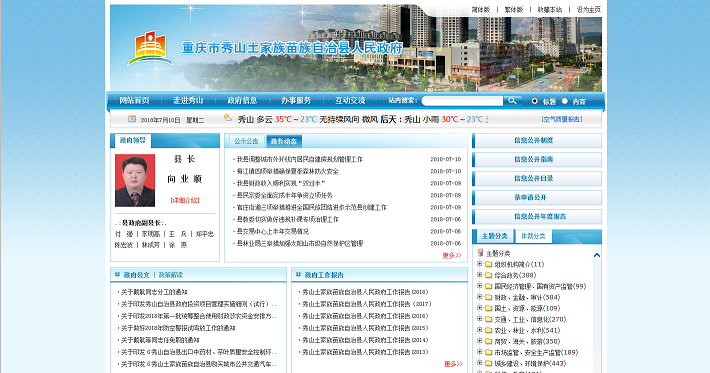
Task: Expand the 农业、林业、水利(541) tree node
Action: click(480, 330)
